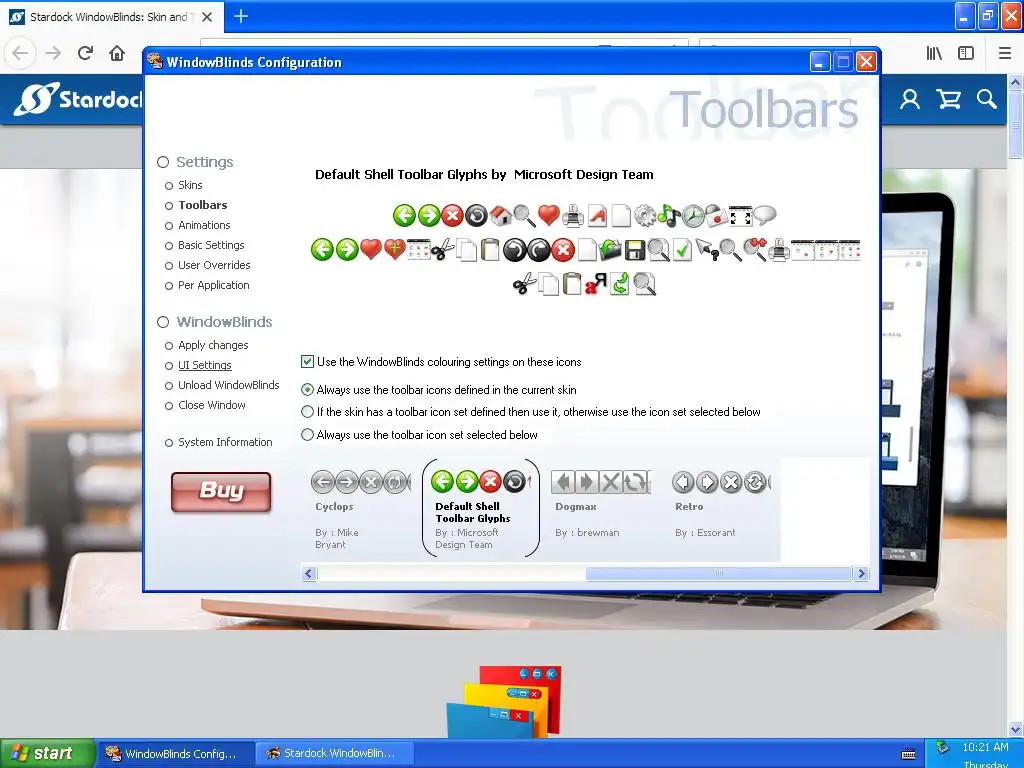Screen dimensions: 1024x768
Task: Click the keyboard tray icon
Action: pos(908,754)
